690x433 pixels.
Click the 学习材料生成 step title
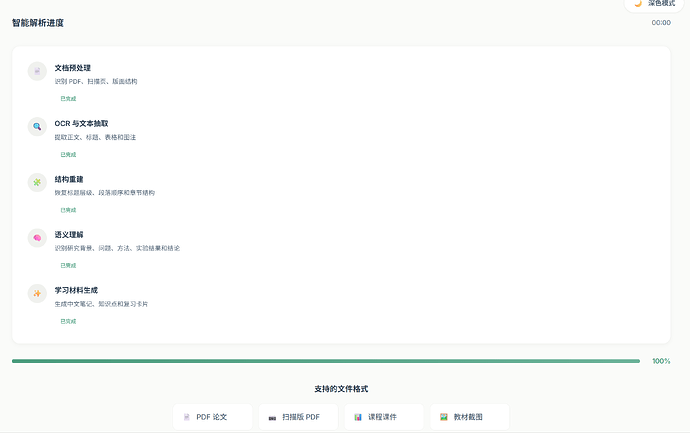click(x=76, y=290)
